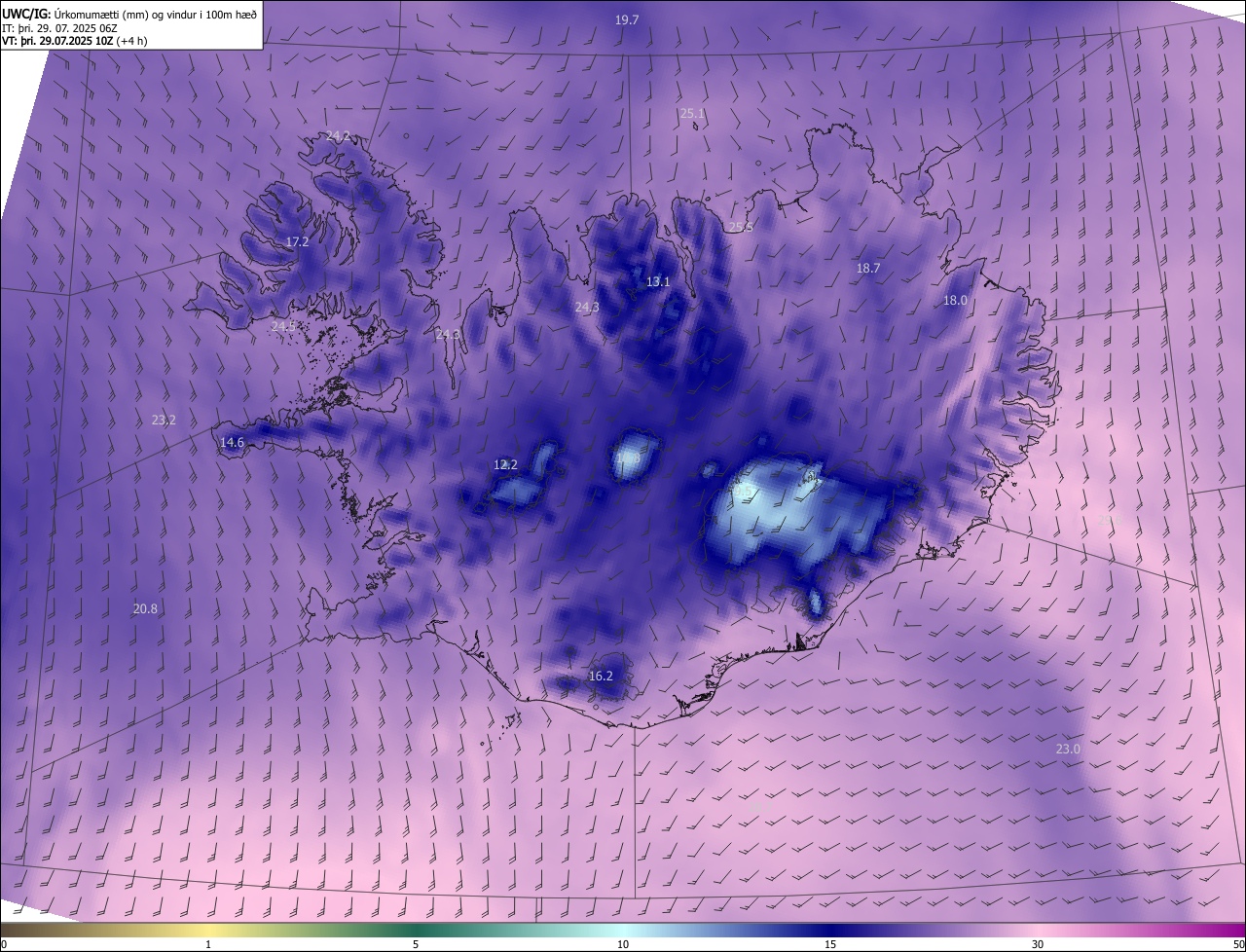Viewport: 1246px width, 952px height.
Task: Click the 20.8 value label over the sea
Action: click(x=145, y=609)
